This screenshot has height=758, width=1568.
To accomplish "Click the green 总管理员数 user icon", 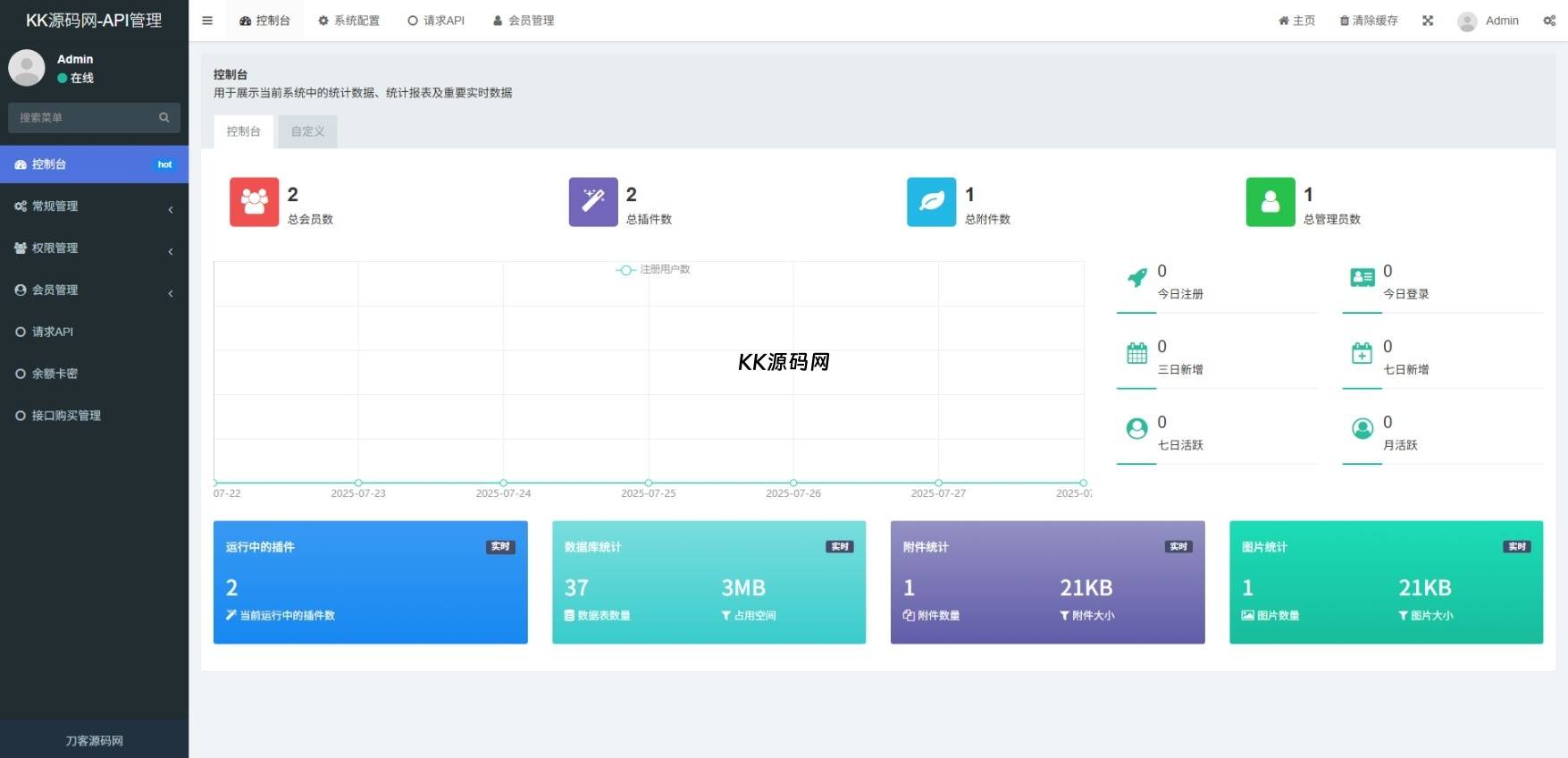I will [x=1270, y=202].
